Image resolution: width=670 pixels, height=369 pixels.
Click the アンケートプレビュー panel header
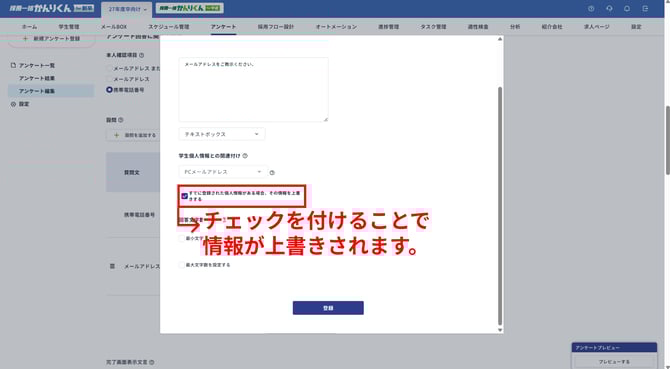(x=614, y=348)
